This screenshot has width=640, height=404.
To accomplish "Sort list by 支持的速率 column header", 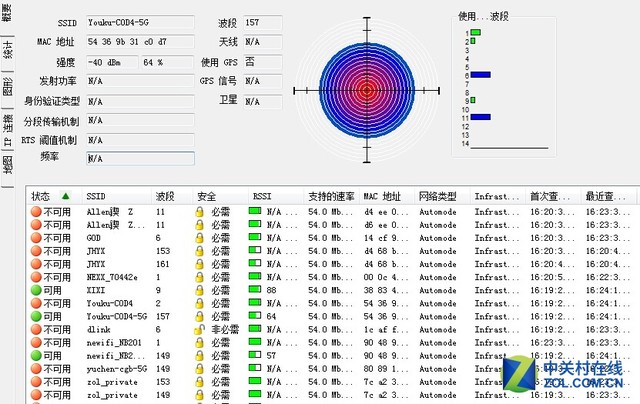I will [331, 197].
